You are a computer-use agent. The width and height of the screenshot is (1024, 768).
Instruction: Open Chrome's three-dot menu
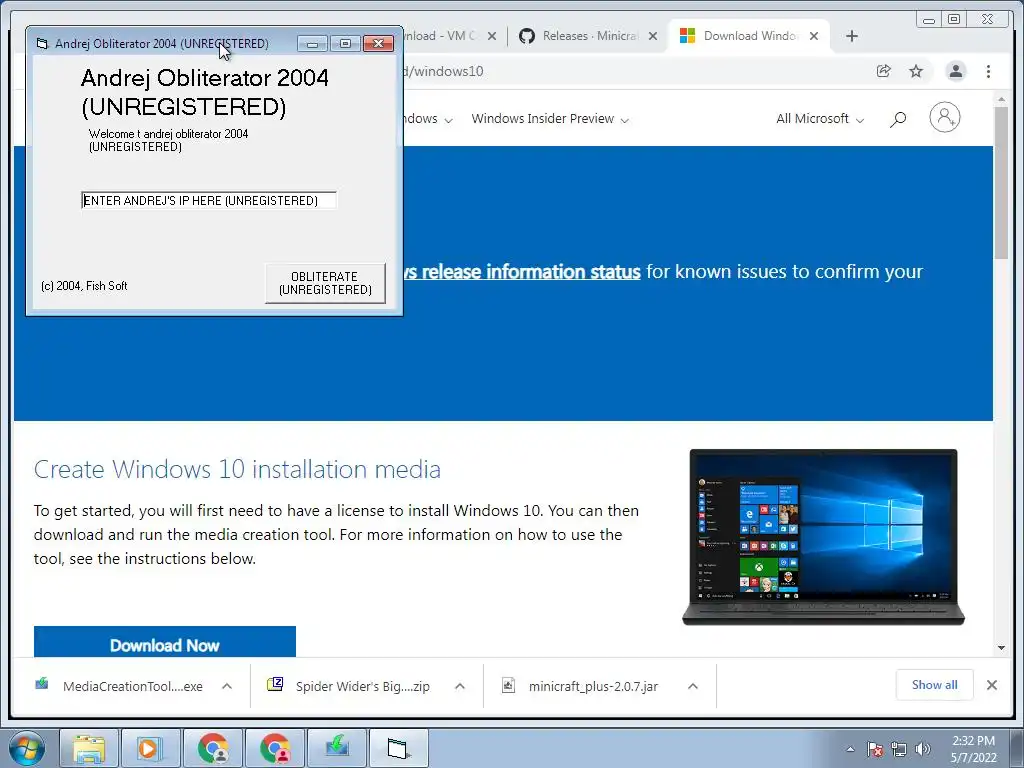(x=988, y=71)
